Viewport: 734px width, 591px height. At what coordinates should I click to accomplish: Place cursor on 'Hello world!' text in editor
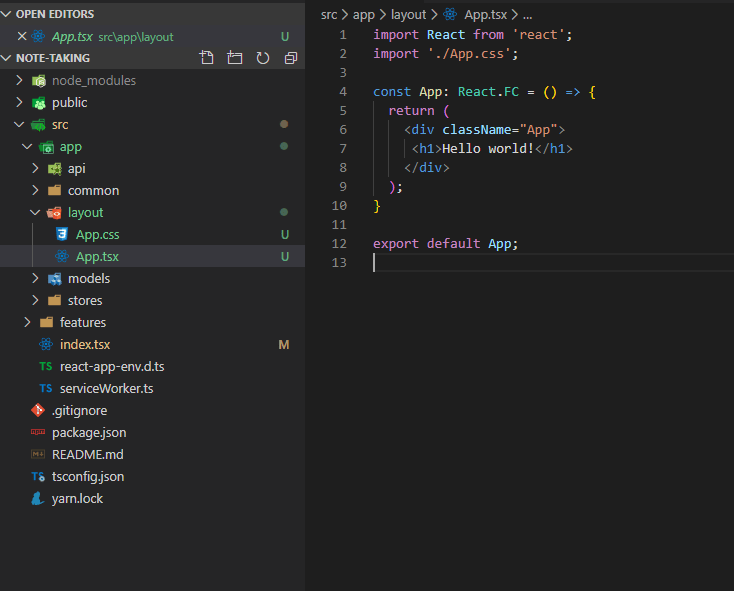pyautogui.click(x=488, y=149)
